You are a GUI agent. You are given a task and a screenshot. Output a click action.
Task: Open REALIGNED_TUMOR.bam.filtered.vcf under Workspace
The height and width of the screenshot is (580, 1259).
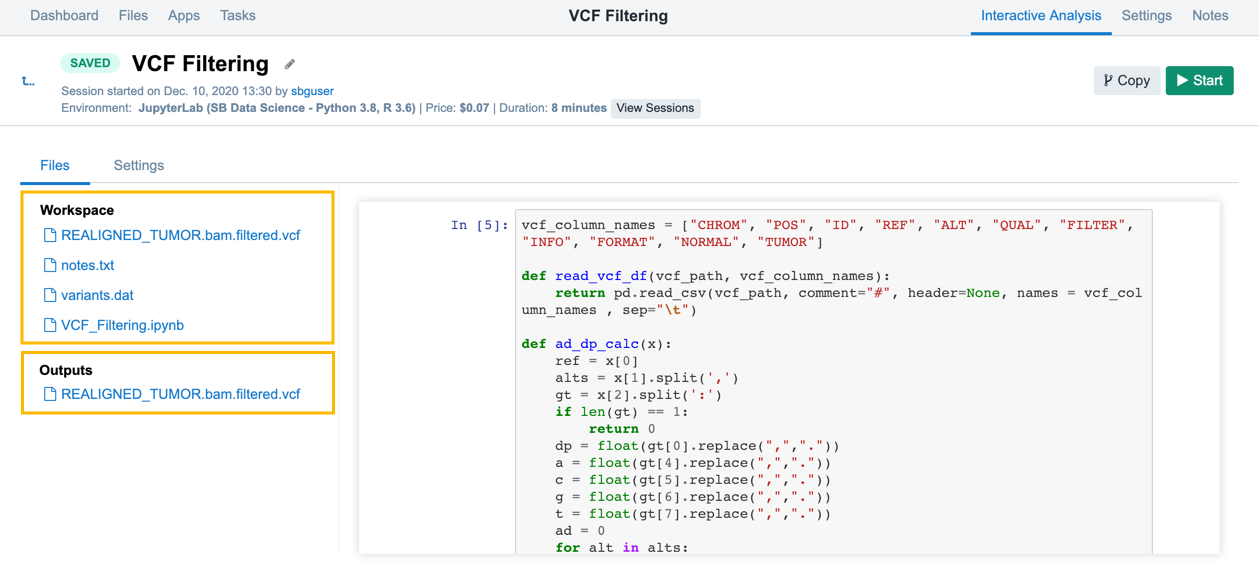point(180,235)
